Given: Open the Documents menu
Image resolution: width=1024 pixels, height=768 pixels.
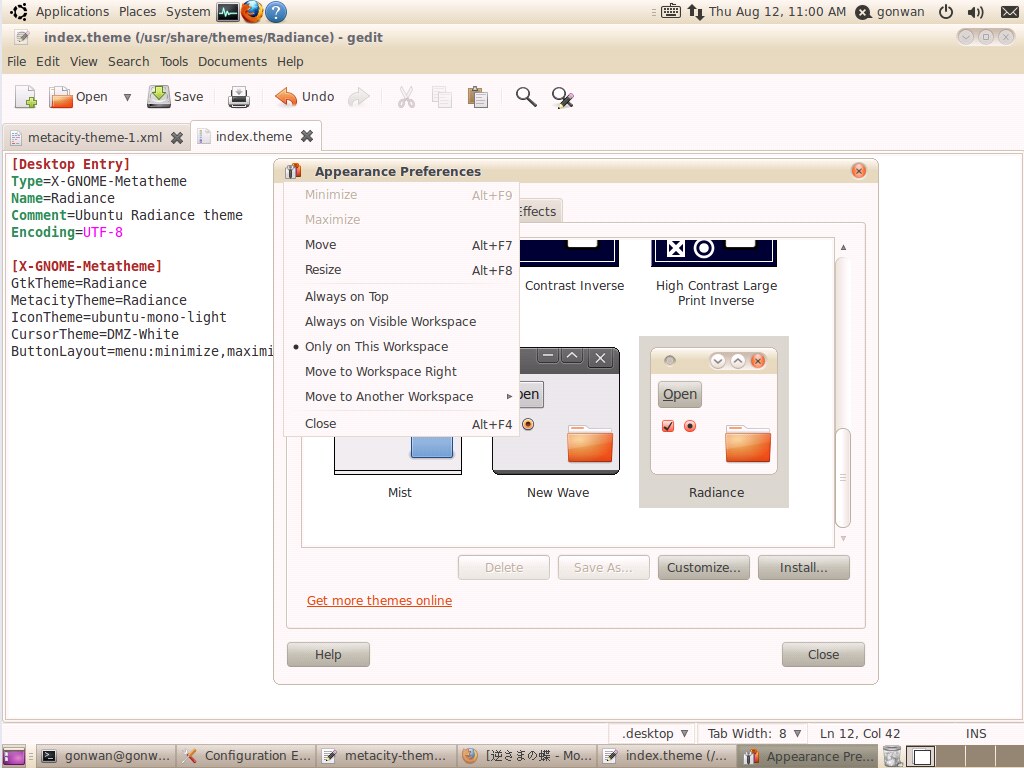Looking at the screenshot, I should 232,61.
